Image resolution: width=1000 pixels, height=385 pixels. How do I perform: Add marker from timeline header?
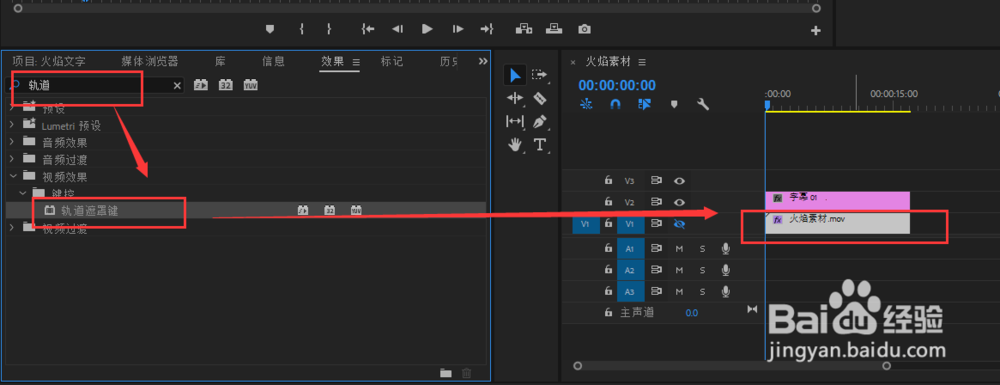point(674,105)
